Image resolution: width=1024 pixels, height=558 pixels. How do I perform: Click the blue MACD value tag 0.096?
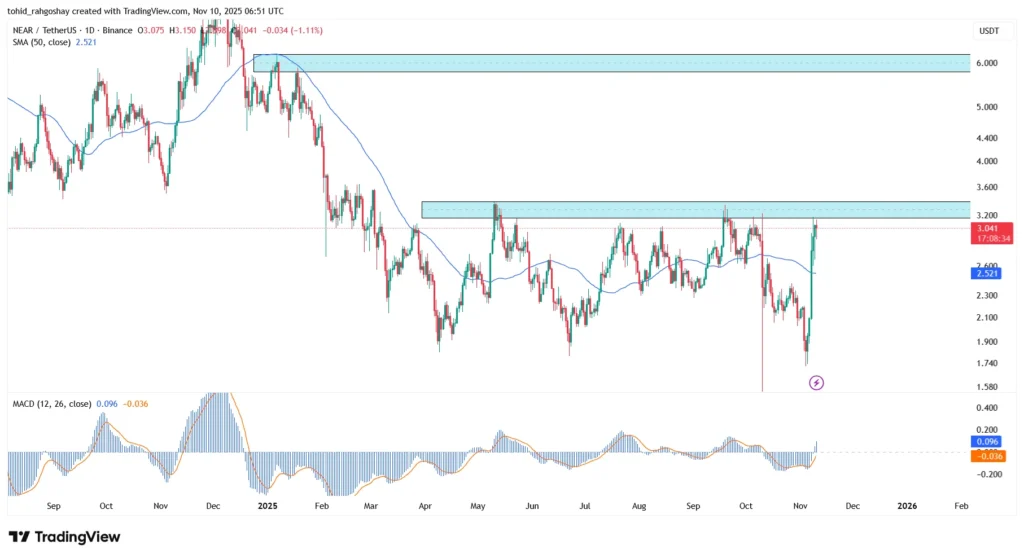[986, 440]
